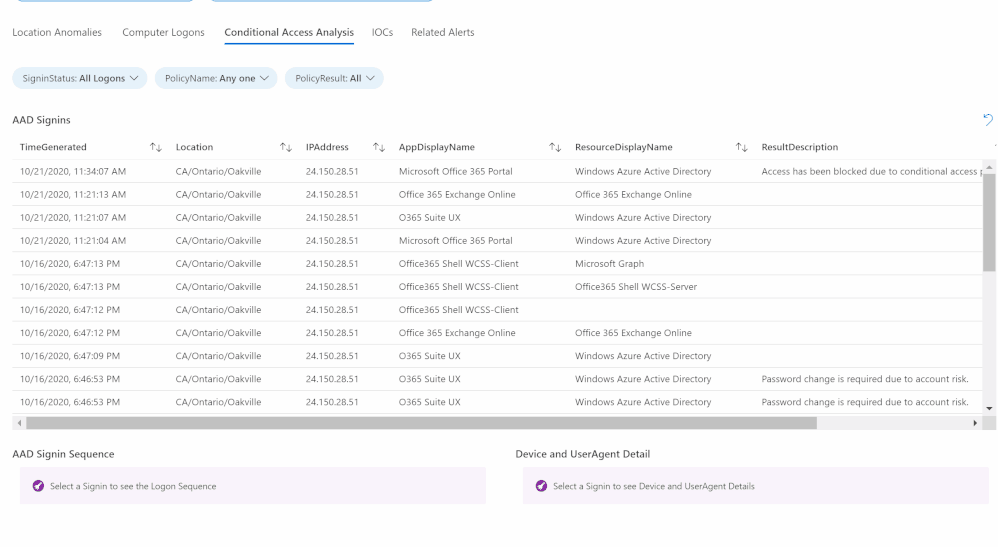Sort table by TimeGenerated column arrows
The width and height of the screenshot is (998, 547).
click(x=156, y=147)
